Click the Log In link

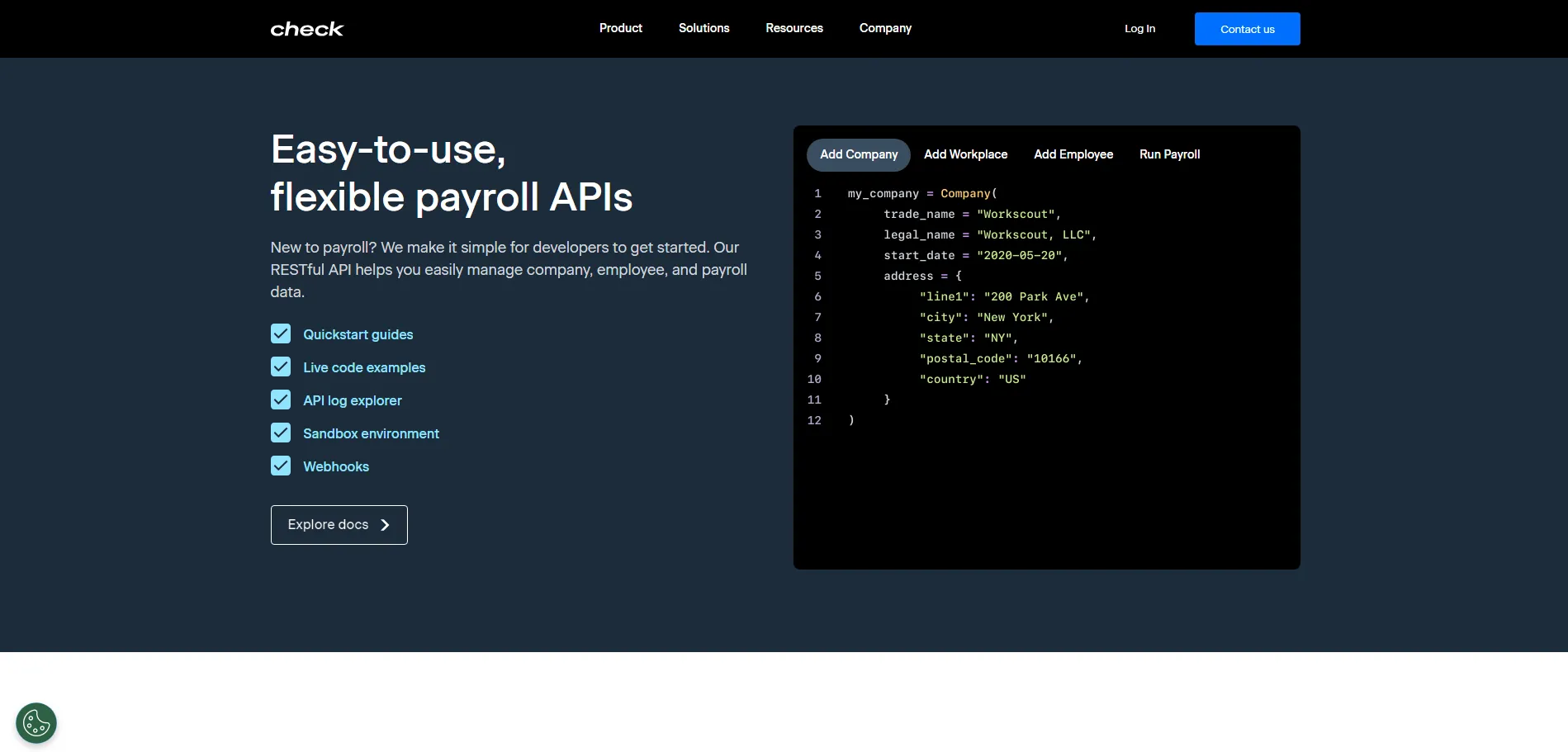1139,28
